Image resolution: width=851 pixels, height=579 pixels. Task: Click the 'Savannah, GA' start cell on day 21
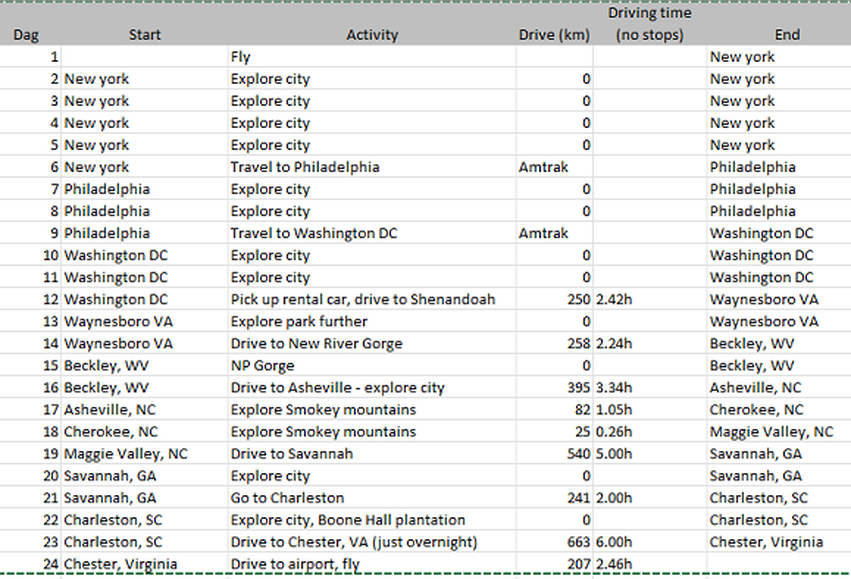click(144, 498)
